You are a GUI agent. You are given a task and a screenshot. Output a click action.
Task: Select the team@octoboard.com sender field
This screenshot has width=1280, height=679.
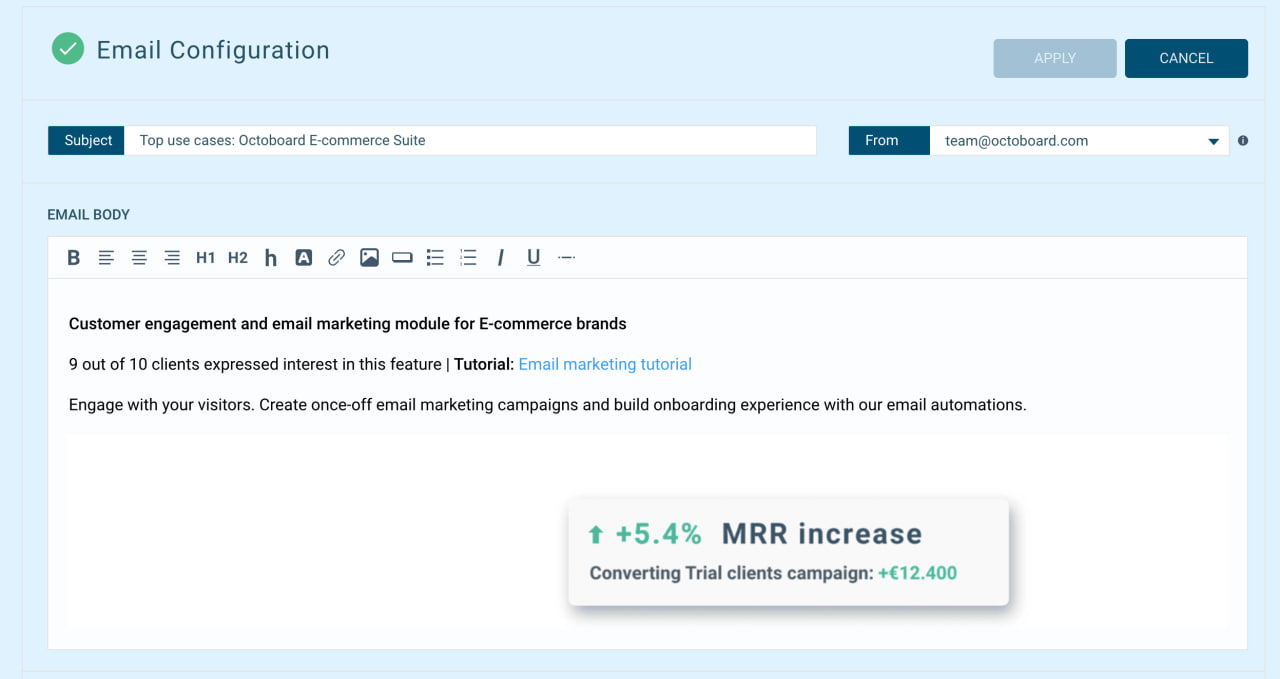click(1079, 141)
